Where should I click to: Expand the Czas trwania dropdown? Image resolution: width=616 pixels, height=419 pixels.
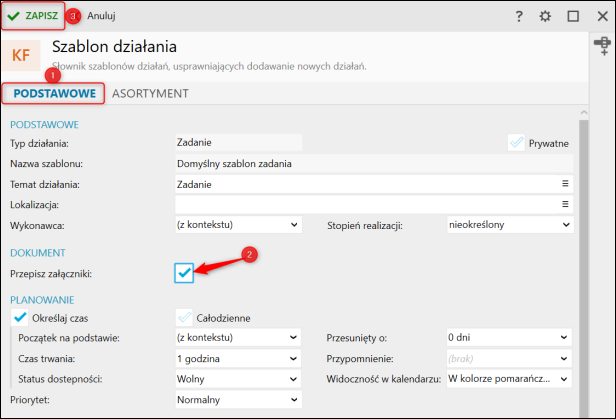237,358
